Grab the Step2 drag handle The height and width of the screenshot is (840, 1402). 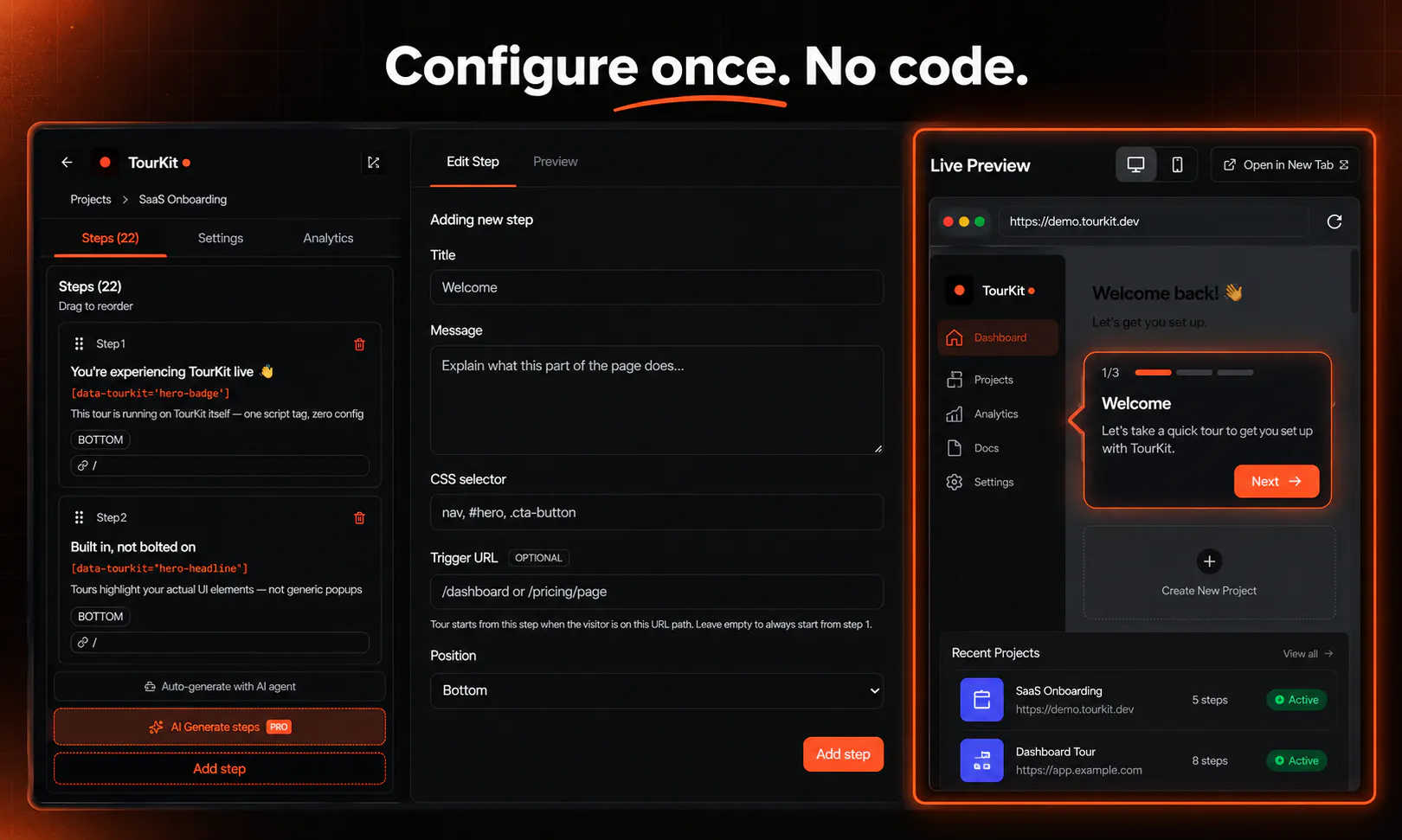point(79,517)
